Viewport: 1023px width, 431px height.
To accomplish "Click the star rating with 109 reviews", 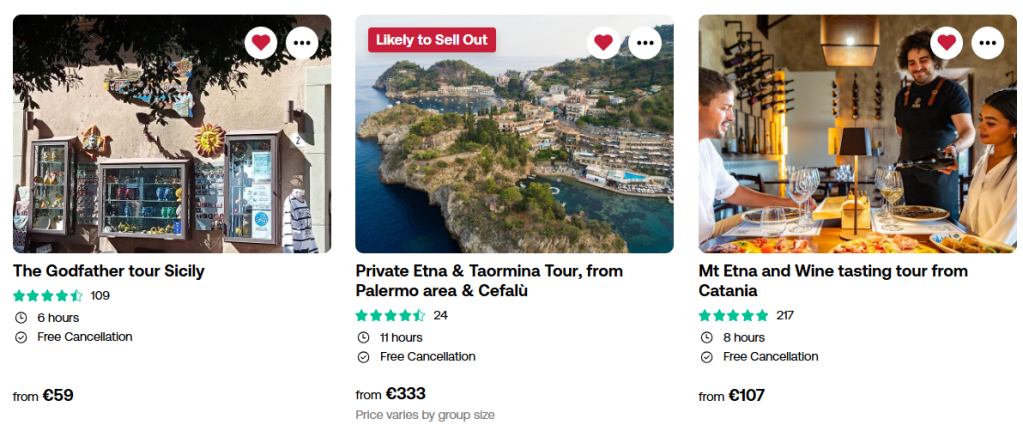I will click(x=48, y=296).
